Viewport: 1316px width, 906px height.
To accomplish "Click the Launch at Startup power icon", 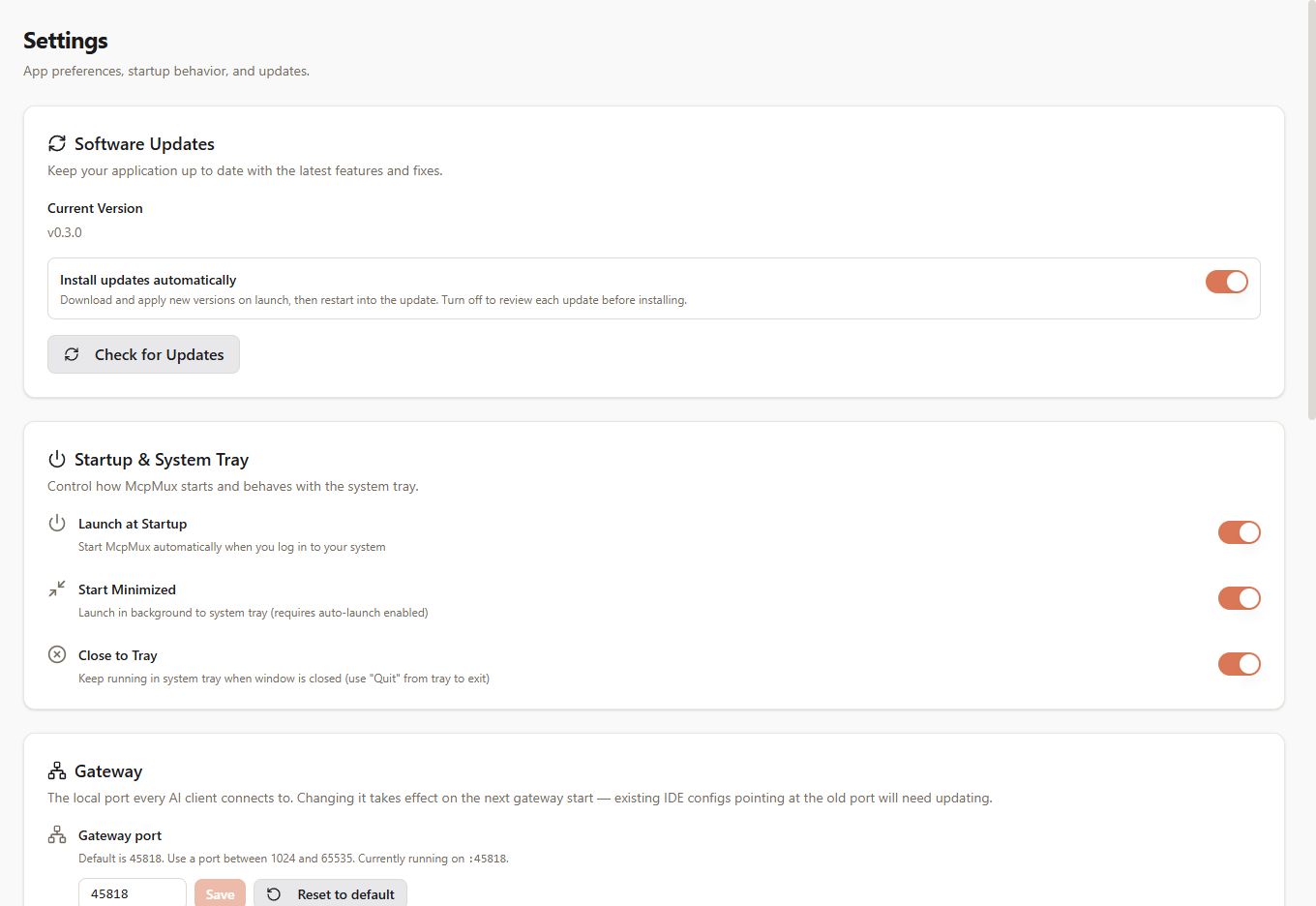I will click(57, 523).
